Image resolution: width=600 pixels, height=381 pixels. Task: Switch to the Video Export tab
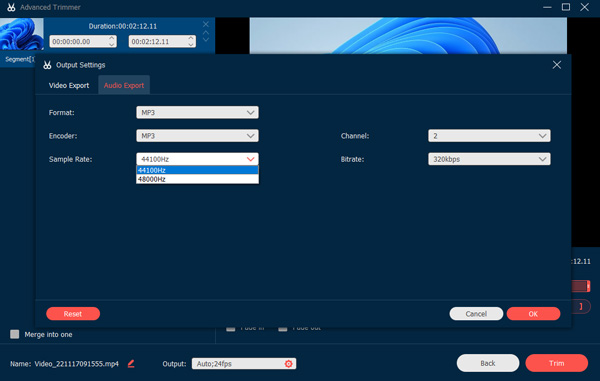[x=69, y=85]
